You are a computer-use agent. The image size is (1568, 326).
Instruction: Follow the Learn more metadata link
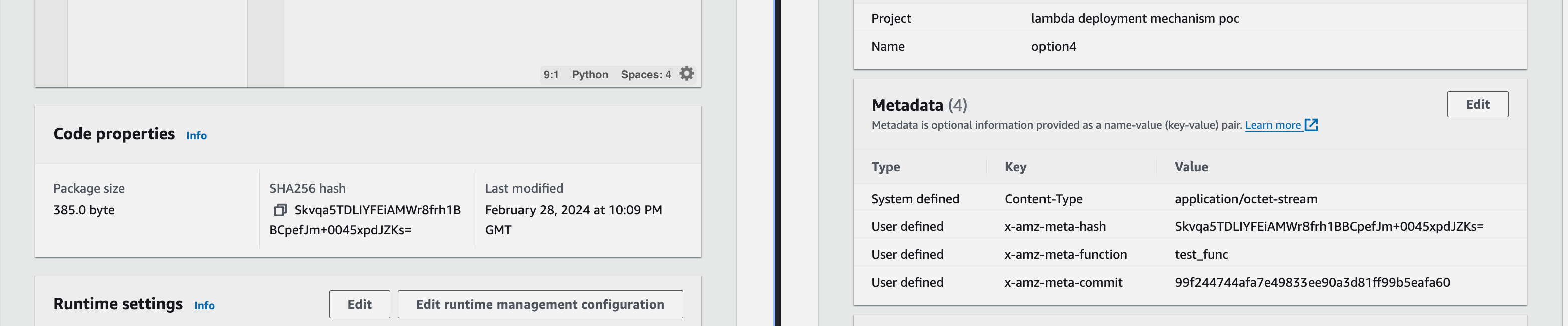click(1273, 125)
